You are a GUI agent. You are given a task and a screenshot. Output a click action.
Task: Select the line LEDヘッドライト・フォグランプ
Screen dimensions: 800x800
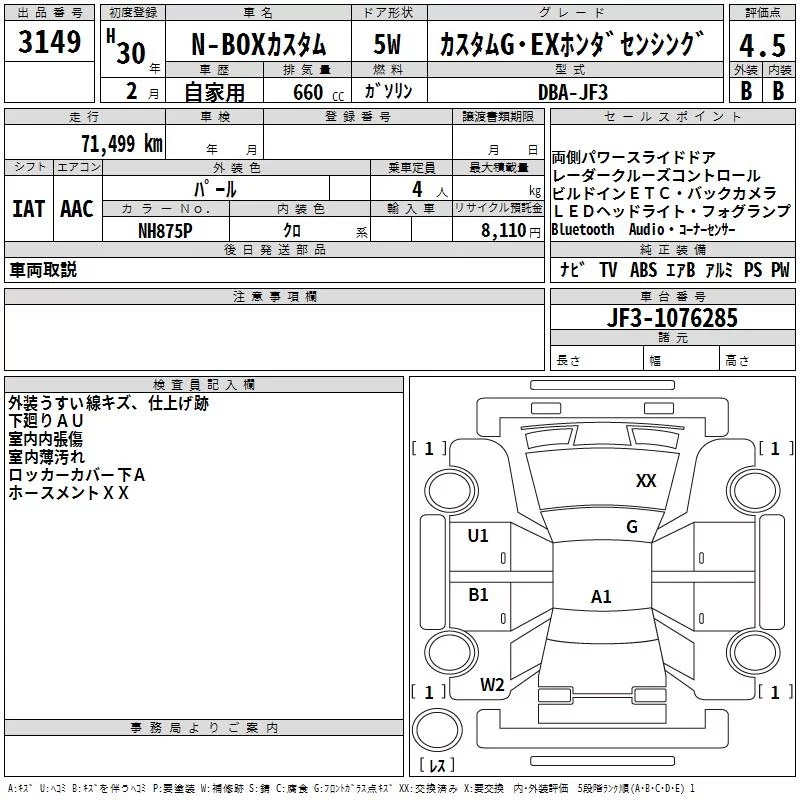click(671, 211)
